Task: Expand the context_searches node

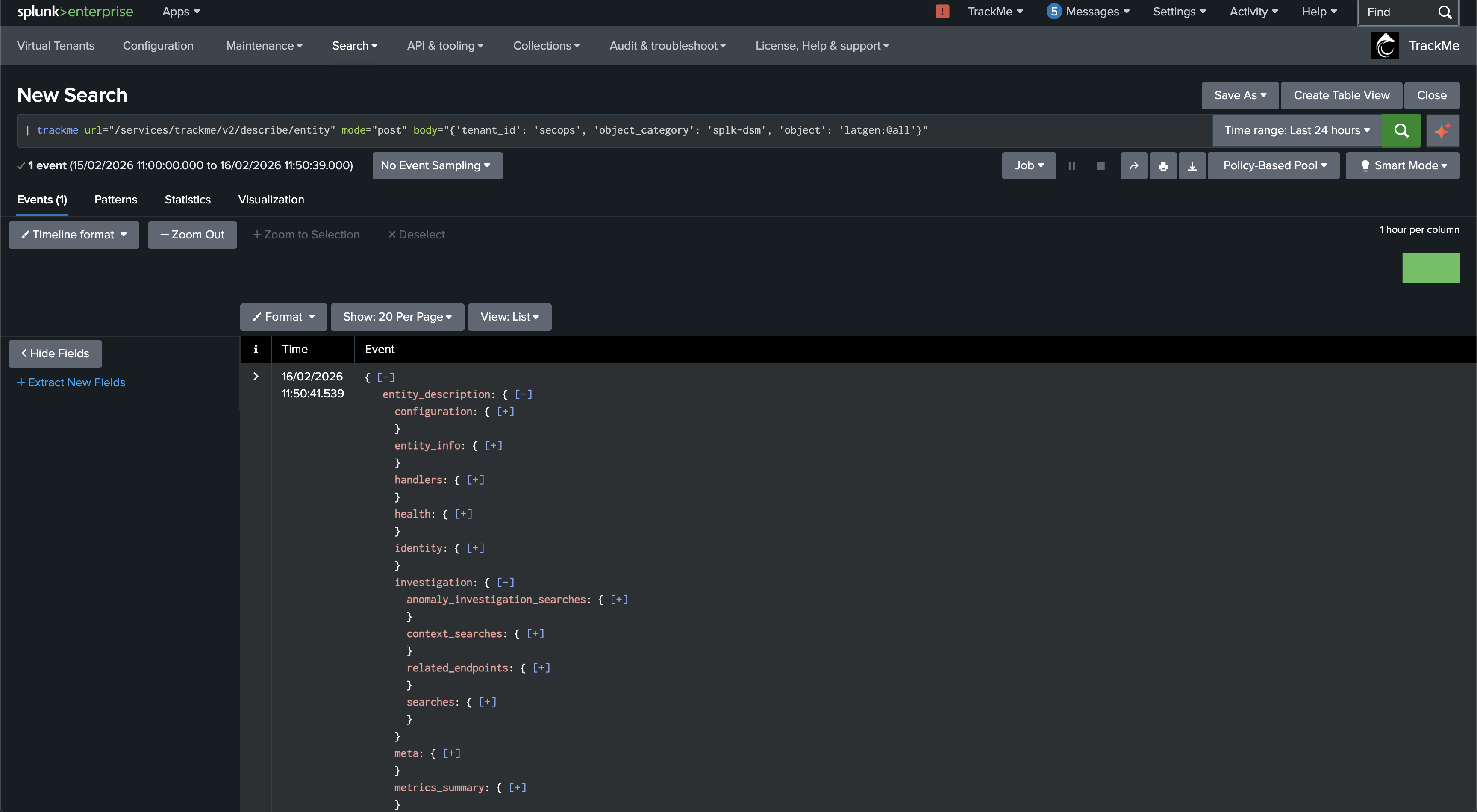Action: tap(535, 634)
